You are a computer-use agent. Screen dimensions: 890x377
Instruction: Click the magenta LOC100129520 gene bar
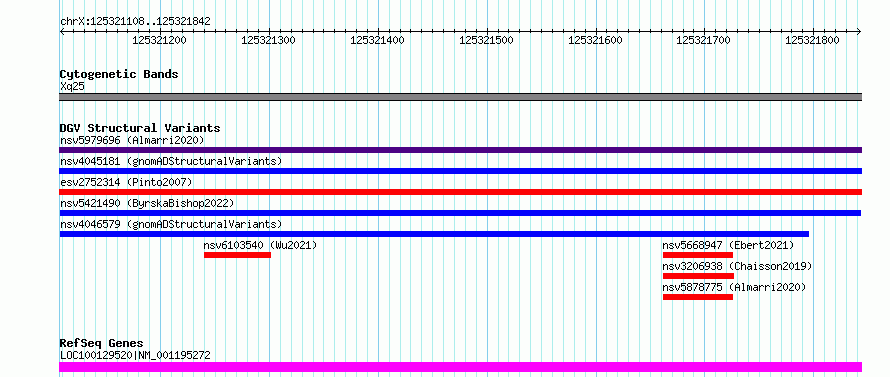click(460, 367)
